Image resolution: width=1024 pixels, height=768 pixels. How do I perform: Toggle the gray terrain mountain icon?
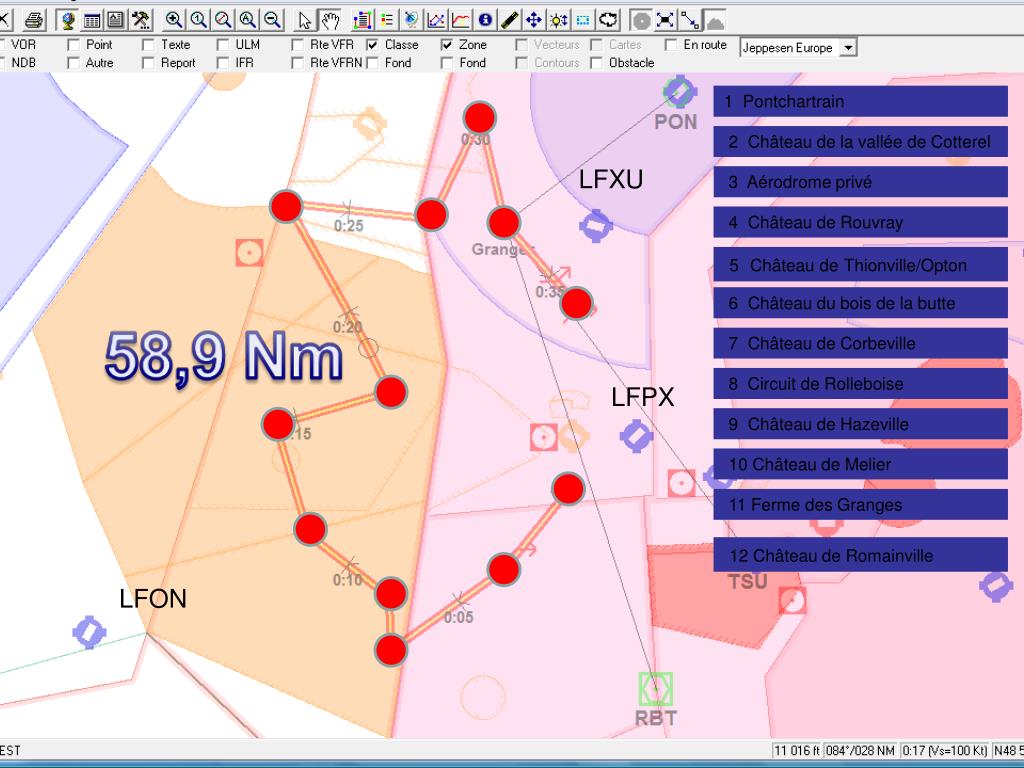click(715, 20)
